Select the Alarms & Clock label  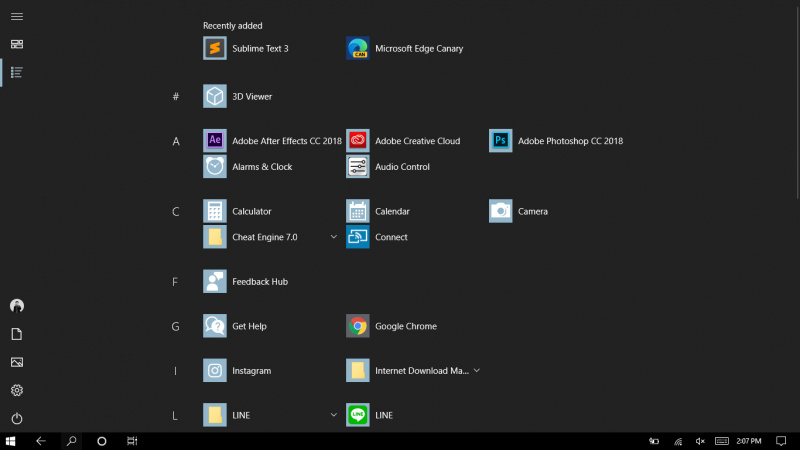(262, 167)
